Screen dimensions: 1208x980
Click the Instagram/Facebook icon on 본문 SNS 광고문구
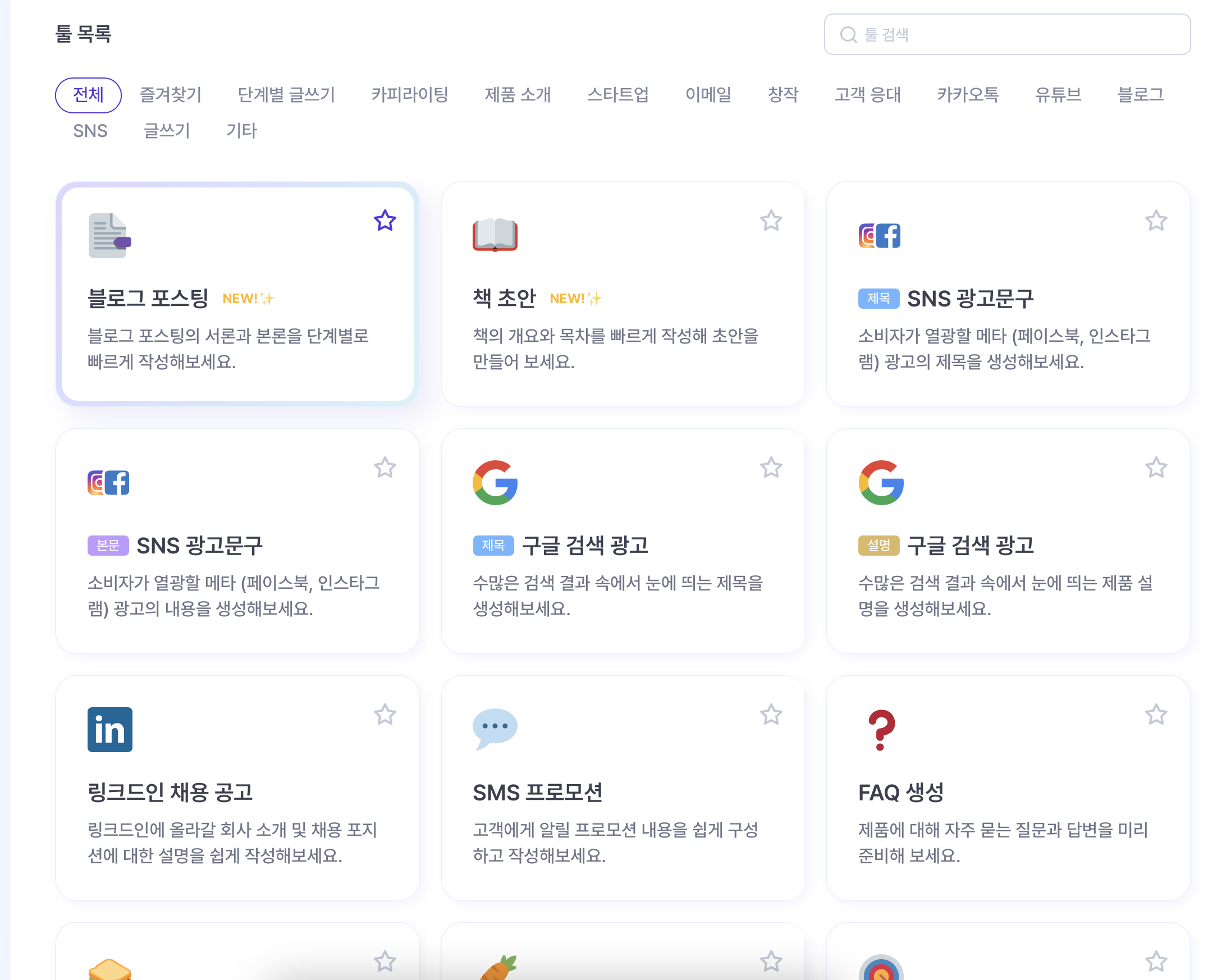pos(108,482)
